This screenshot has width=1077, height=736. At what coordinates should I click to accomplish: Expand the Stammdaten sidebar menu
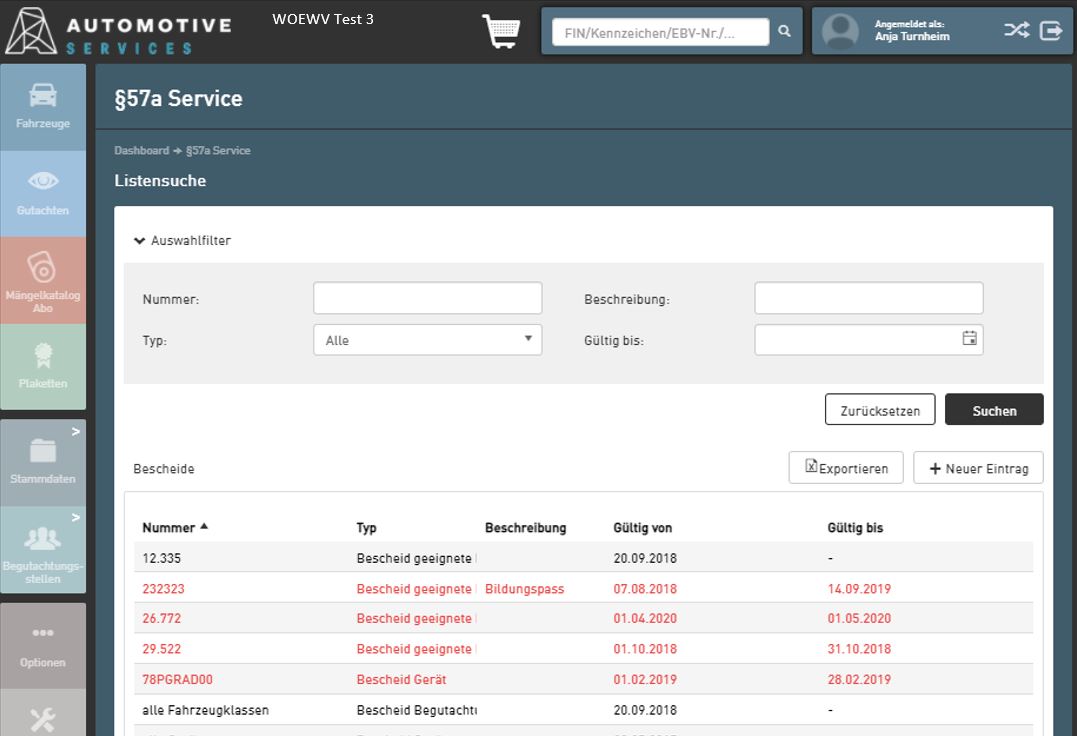[43, 462]
